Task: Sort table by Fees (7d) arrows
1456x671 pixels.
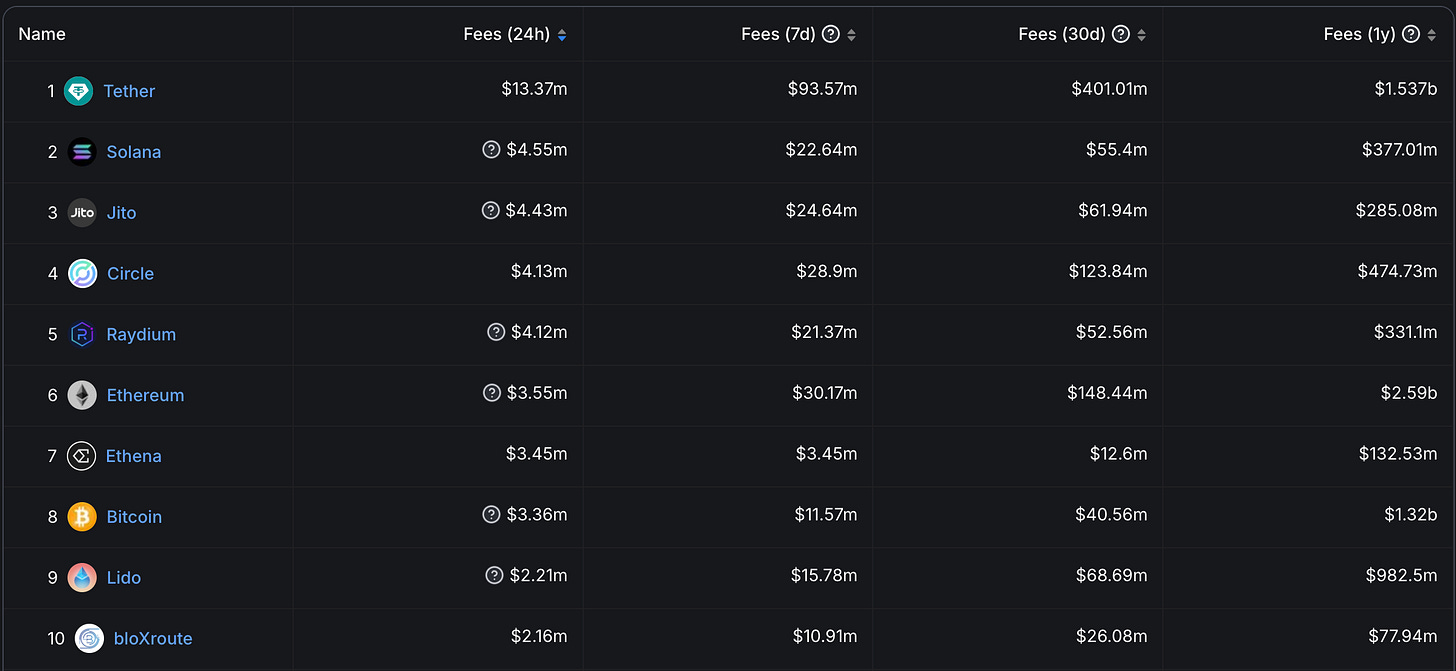Action: [x=851, y=35]
